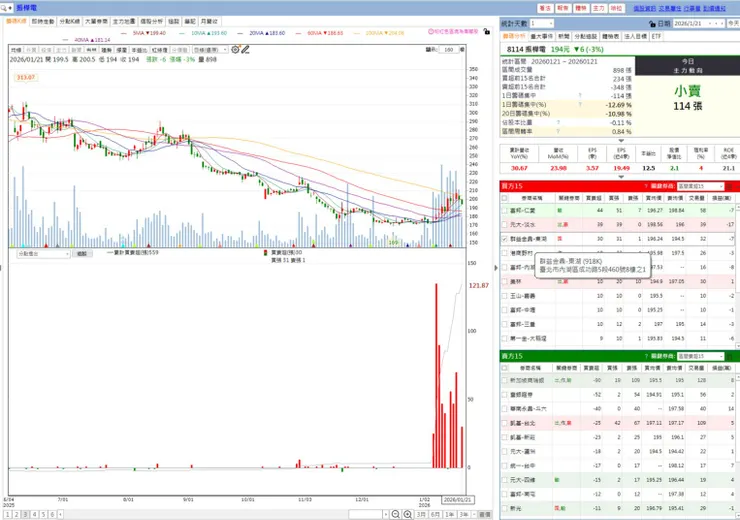This screenshot has width=740, height=520.
Task: Click the 顯示 count field showing 160
Action: (448, 50)
